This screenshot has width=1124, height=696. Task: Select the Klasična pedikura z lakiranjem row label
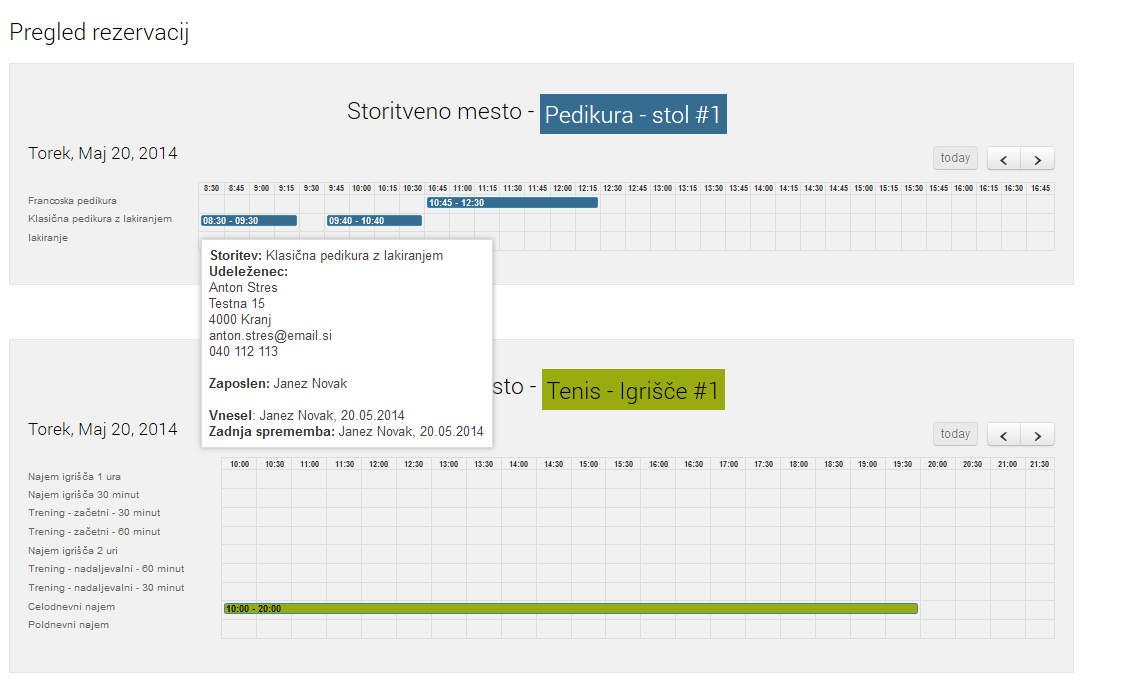point(100,219)
